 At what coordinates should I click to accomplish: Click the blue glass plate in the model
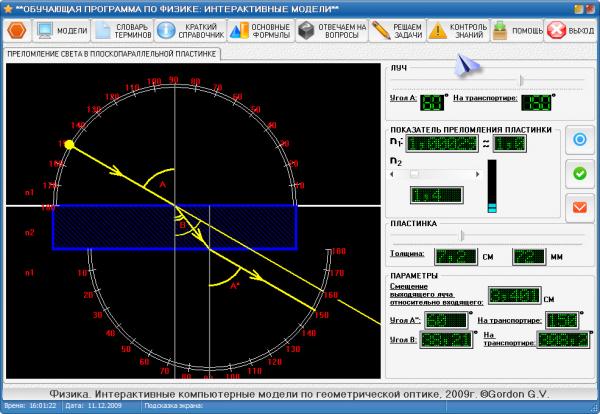pos(174,227)
